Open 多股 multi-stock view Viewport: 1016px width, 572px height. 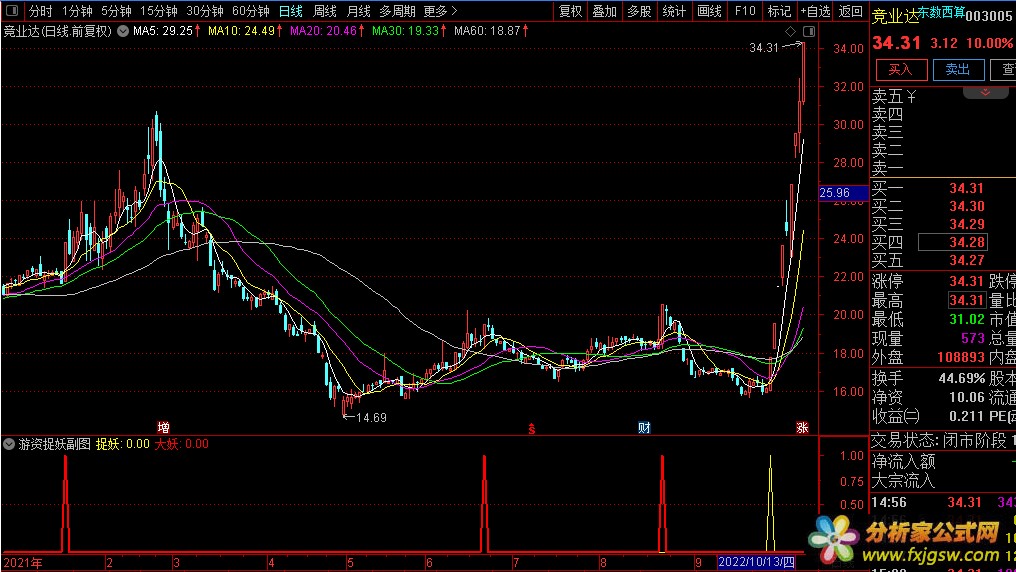tap(640, 11)
